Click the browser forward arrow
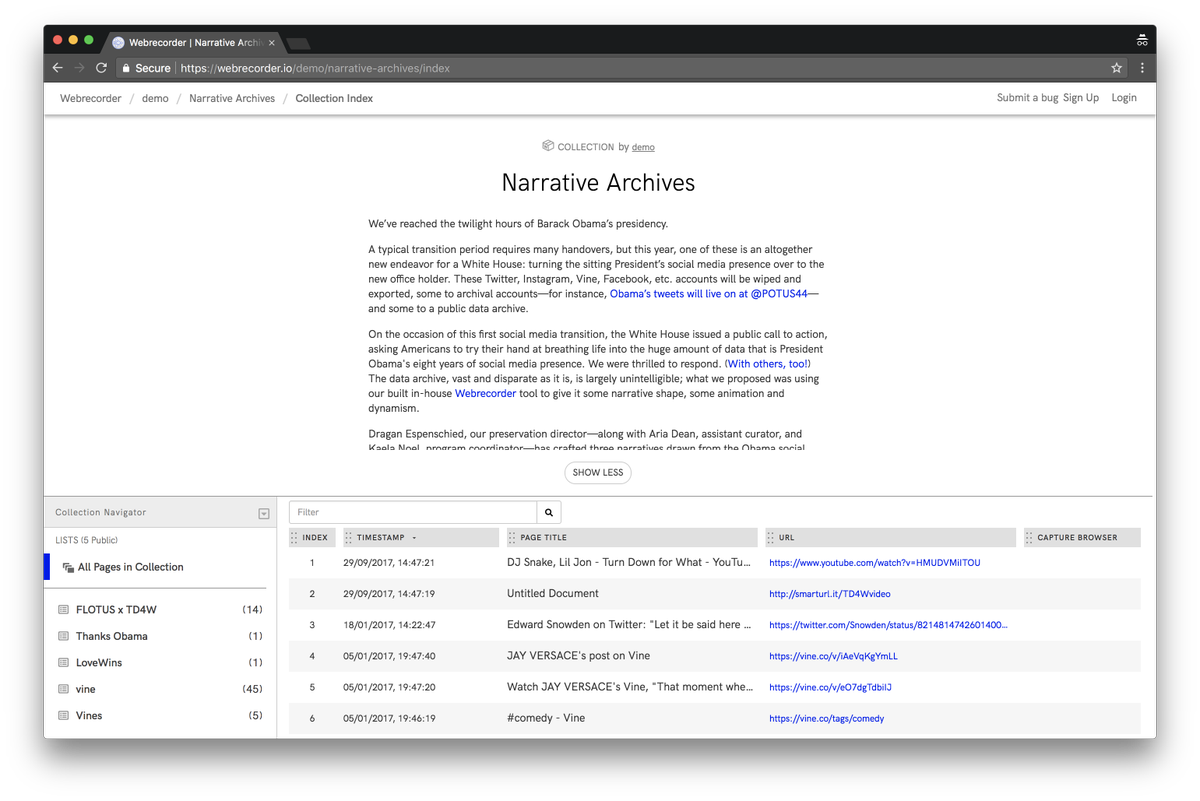The image size is (1200, 801). (x=80, y=68)
